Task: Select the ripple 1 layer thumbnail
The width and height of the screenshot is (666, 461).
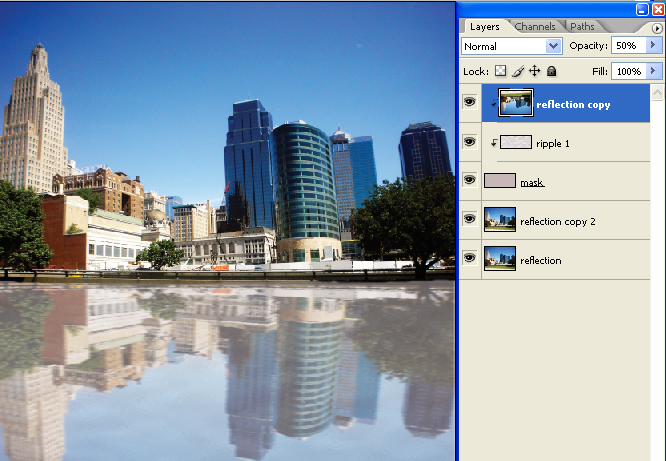Action: 516,142
